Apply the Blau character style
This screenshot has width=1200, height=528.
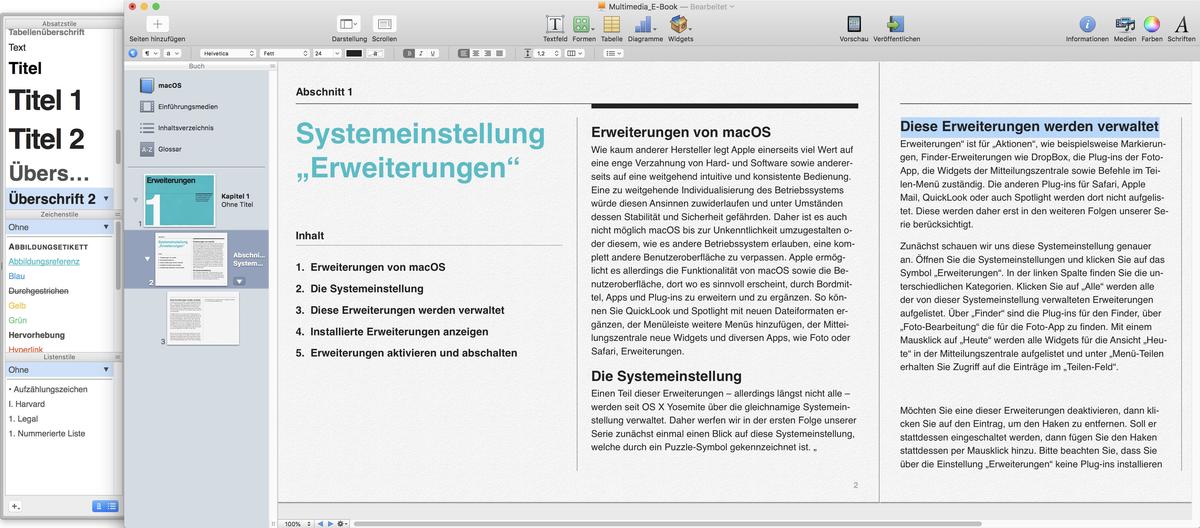[17, 275]
